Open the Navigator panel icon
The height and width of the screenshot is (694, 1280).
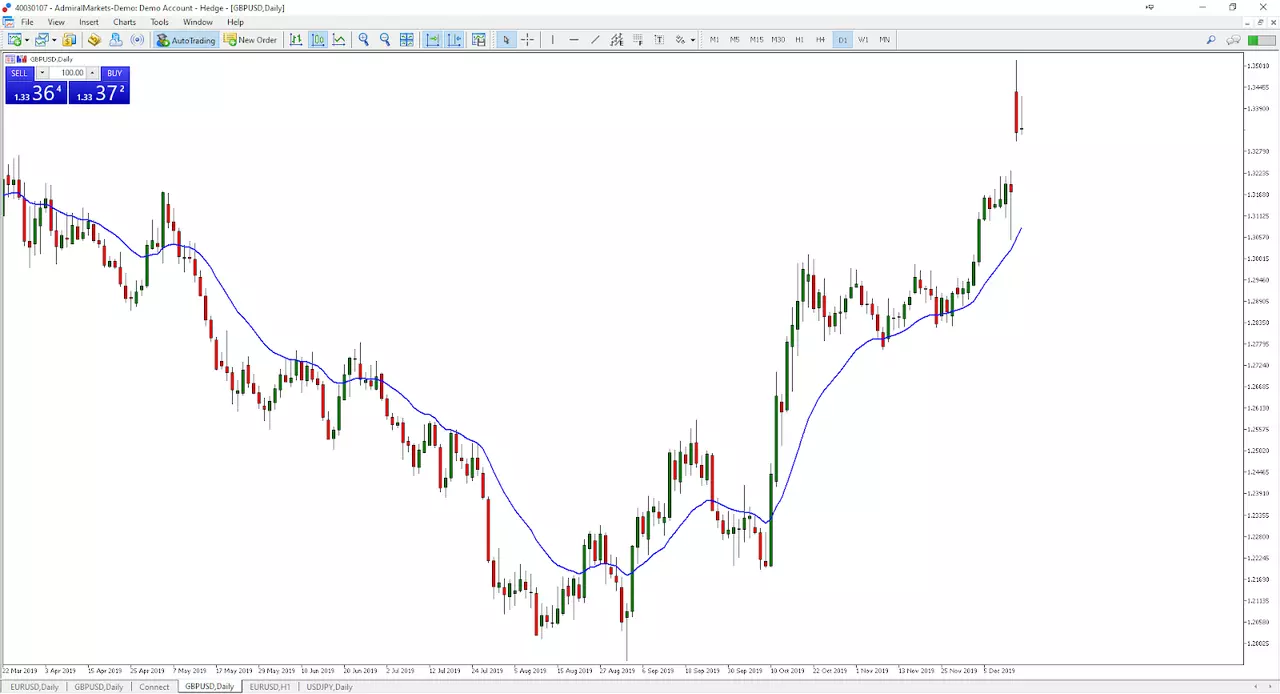coord(116,40)
